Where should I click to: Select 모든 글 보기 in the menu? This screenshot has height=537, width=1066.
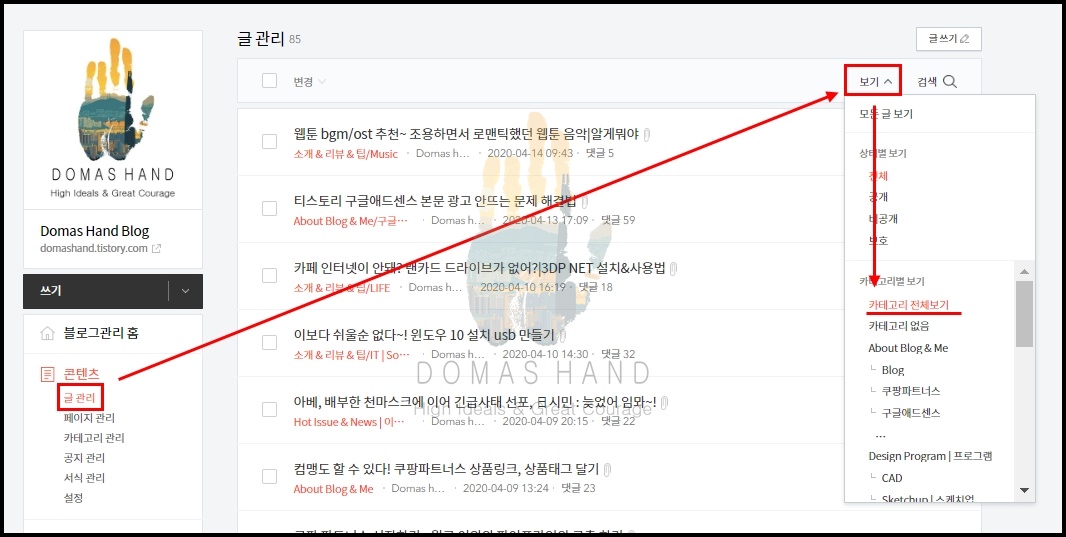pos(886,114)
